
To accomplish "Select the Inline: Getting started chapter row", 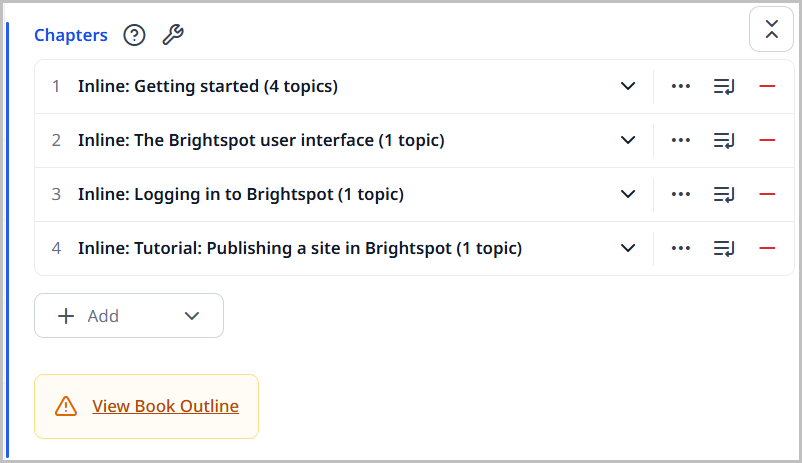I will pyautogui.click(x=208, y=86).
